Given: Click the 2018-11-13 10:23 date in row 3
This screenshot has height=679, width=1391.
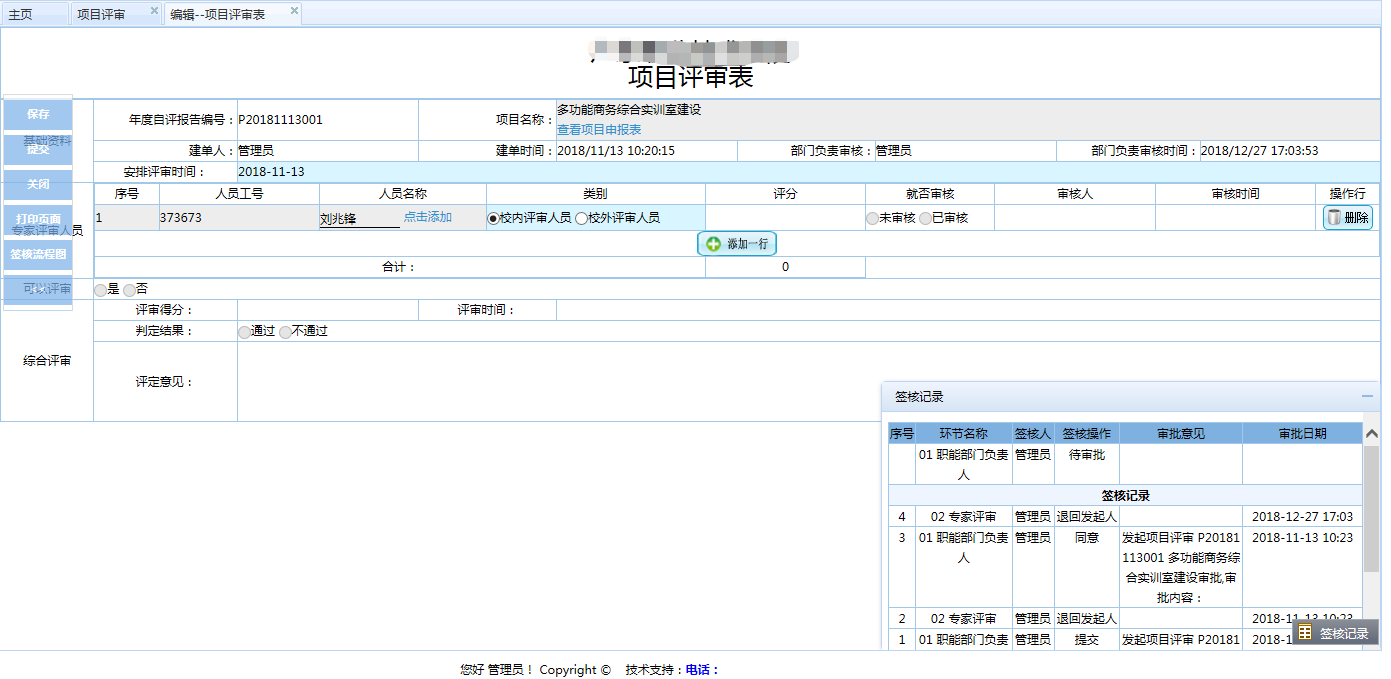Looking at the screenshot, I should pos(1303,537).
